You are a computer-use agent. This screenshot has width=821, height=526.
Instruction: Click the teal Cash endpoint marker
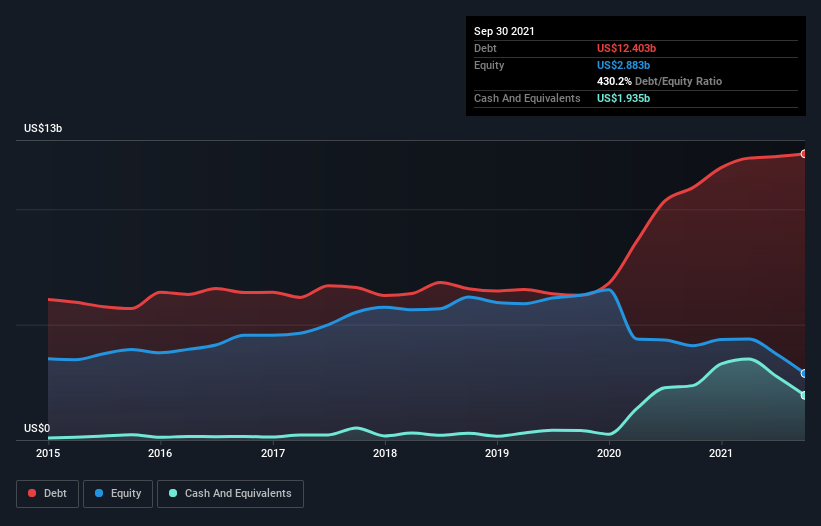804,395
